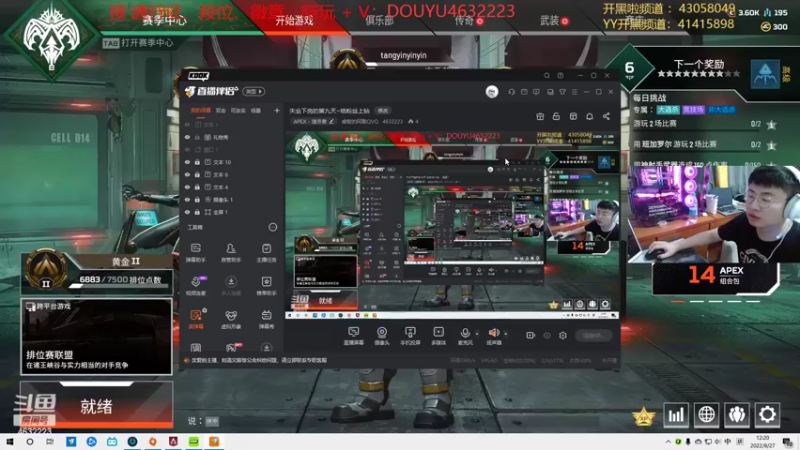
Task: Open the game friends icon
Action: 737,415
